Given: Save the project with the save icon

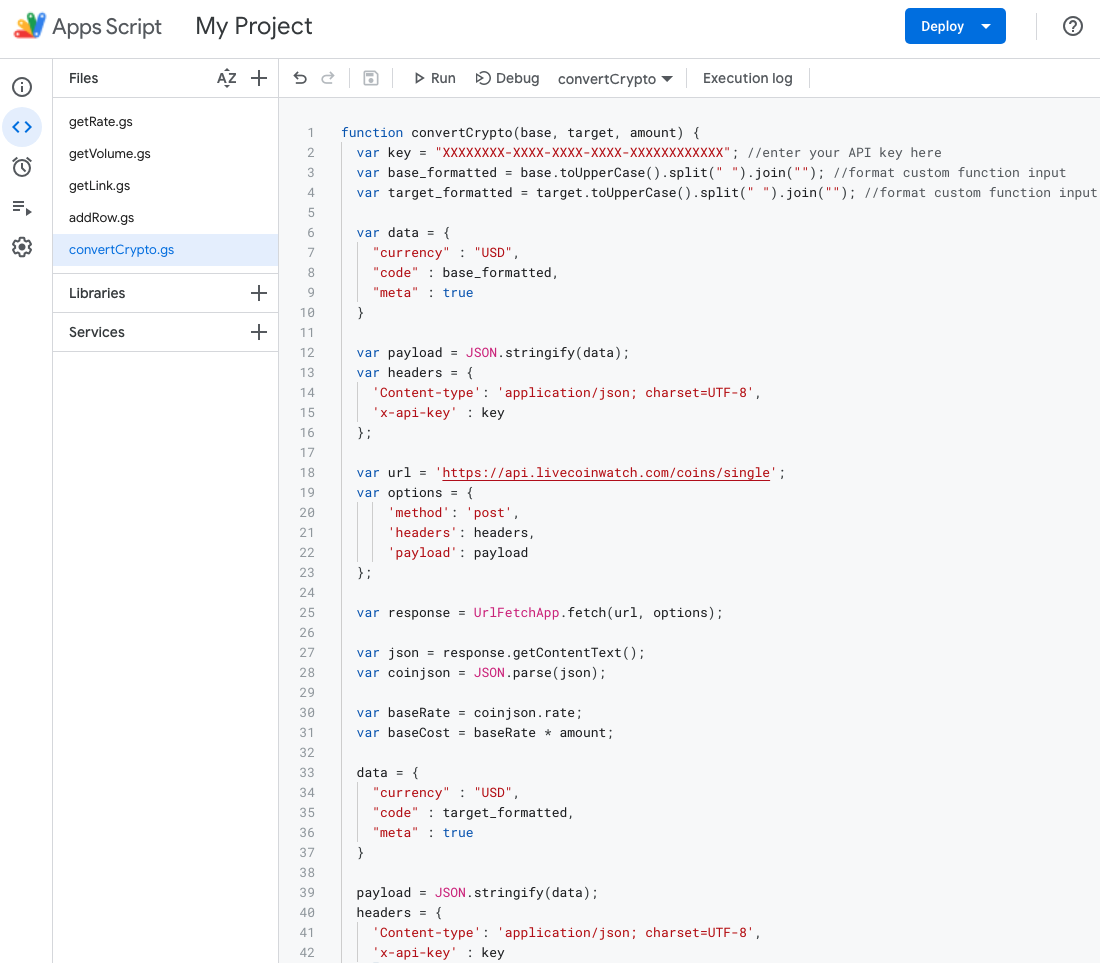Looking at the screenshot, I should [371, 78].
